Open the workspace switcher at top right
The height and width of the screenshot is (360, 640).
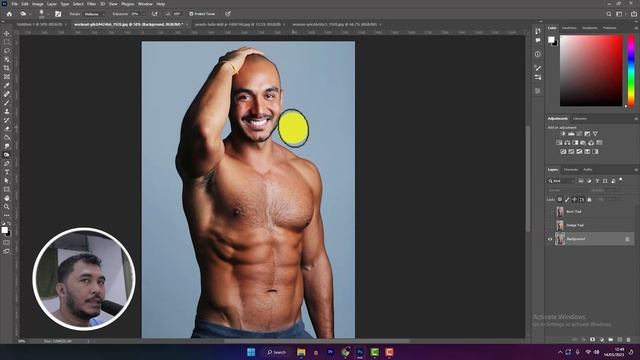point(620,14)
